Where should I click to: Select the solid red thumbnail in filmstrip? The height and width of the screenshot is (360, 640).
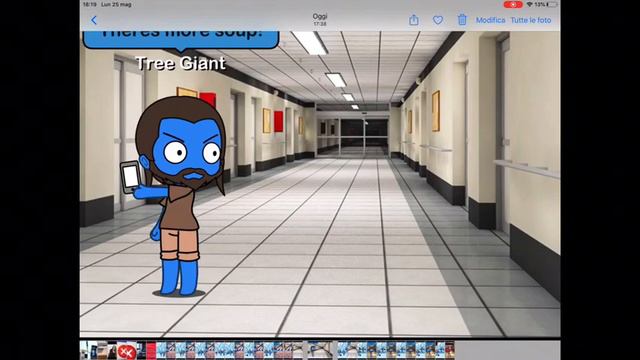coord(151,351)
